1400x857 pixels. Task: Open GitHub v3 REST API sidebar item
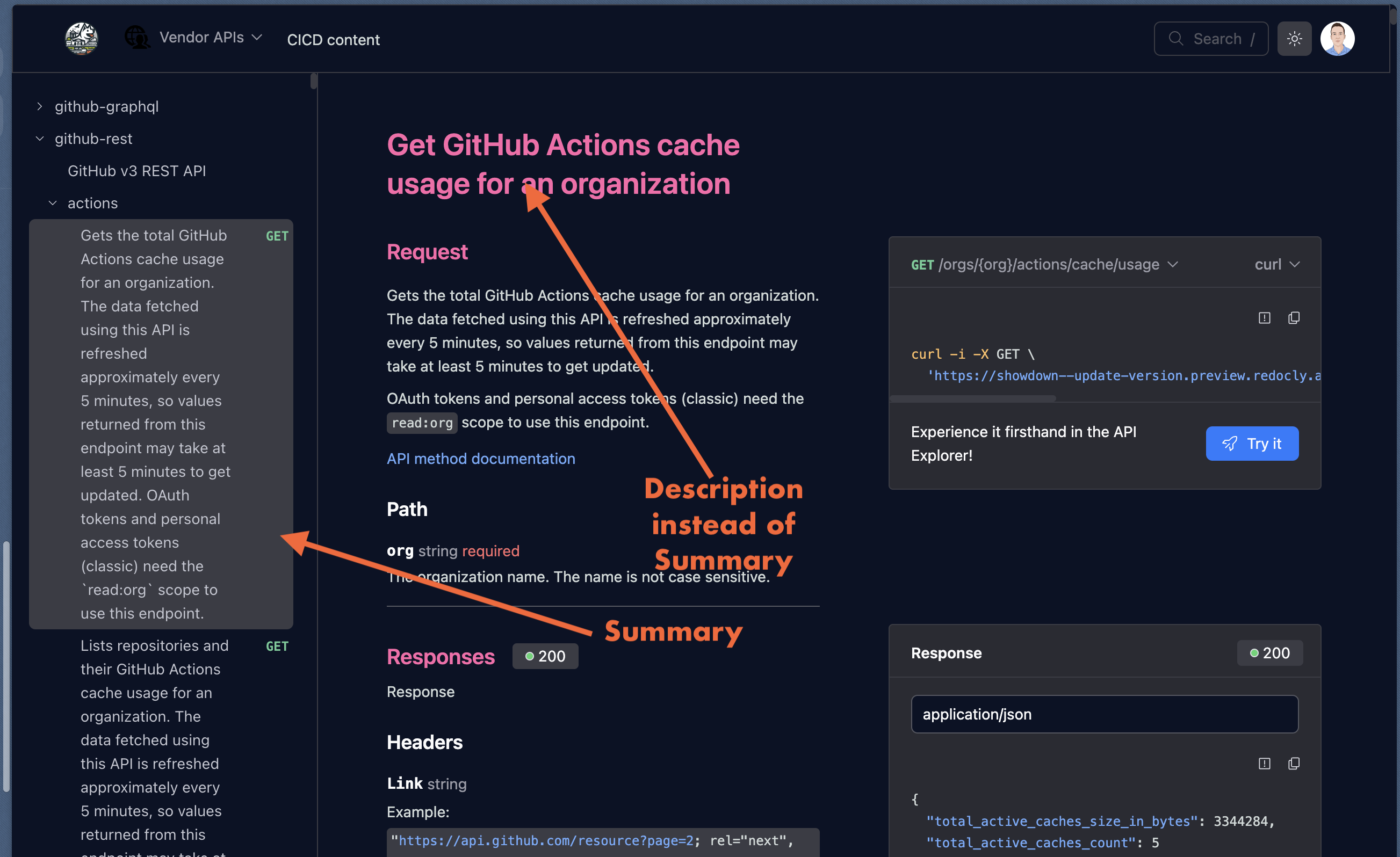point(137,171)
